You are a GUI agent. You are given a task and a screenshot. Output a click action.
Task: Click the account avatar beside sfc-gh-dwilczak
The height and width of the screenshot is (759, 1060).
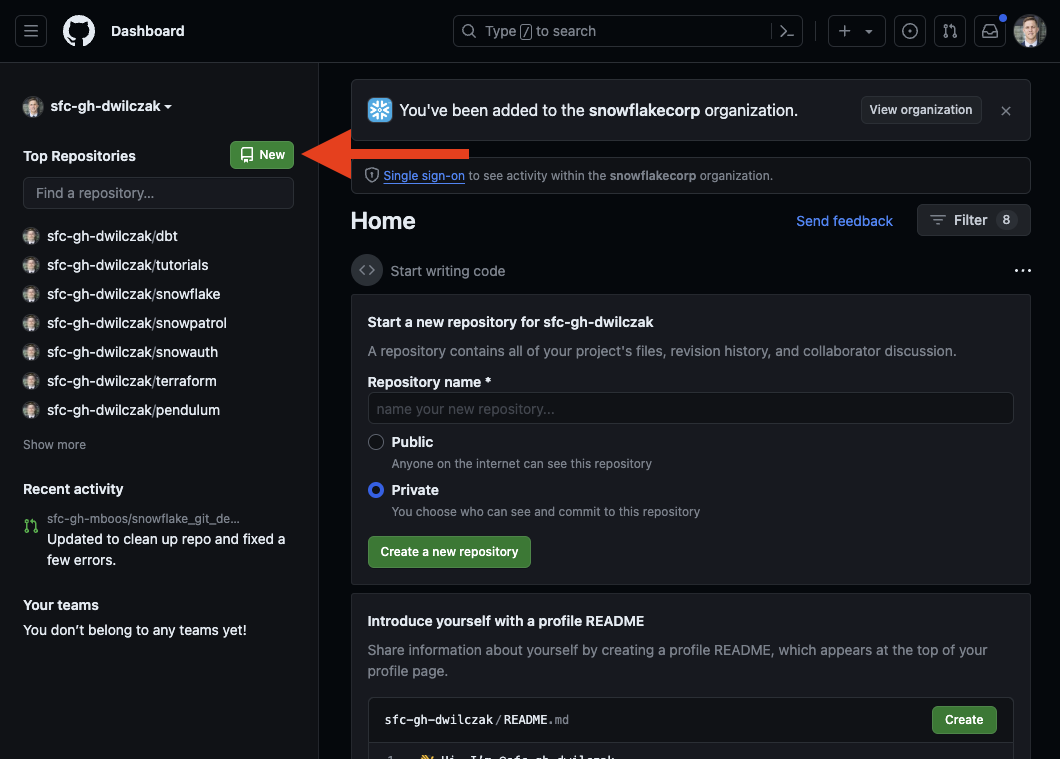32,106
